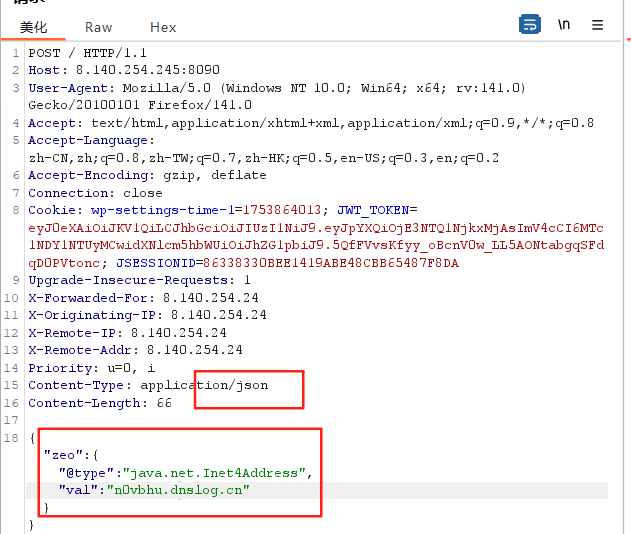Screen dimensions: 631x534
Task: Click the java.net.Inet4Address value
Action: pos(214,473)
